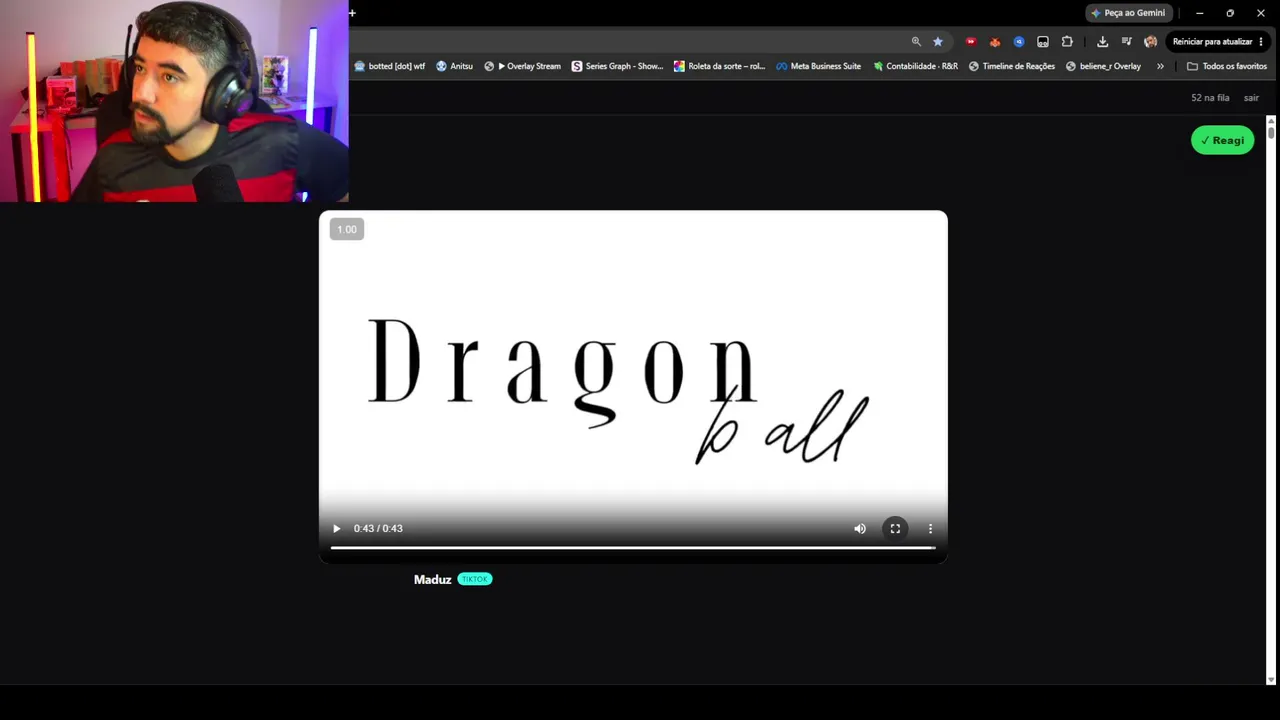Screen dimensions: 1280x720
Task: Open the Roleta da sorte bookmark
Action: click(719, 66)
